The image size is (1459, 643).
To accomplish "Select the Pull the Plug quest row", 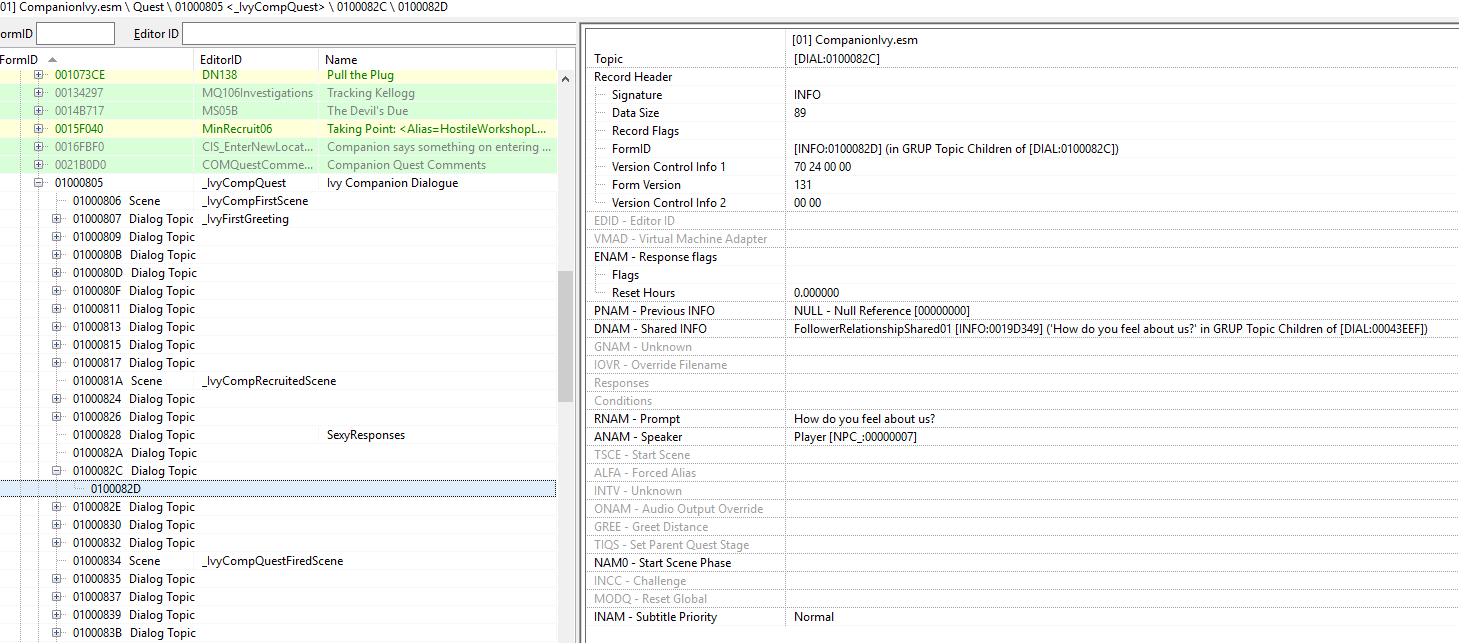I will point(278,75).
